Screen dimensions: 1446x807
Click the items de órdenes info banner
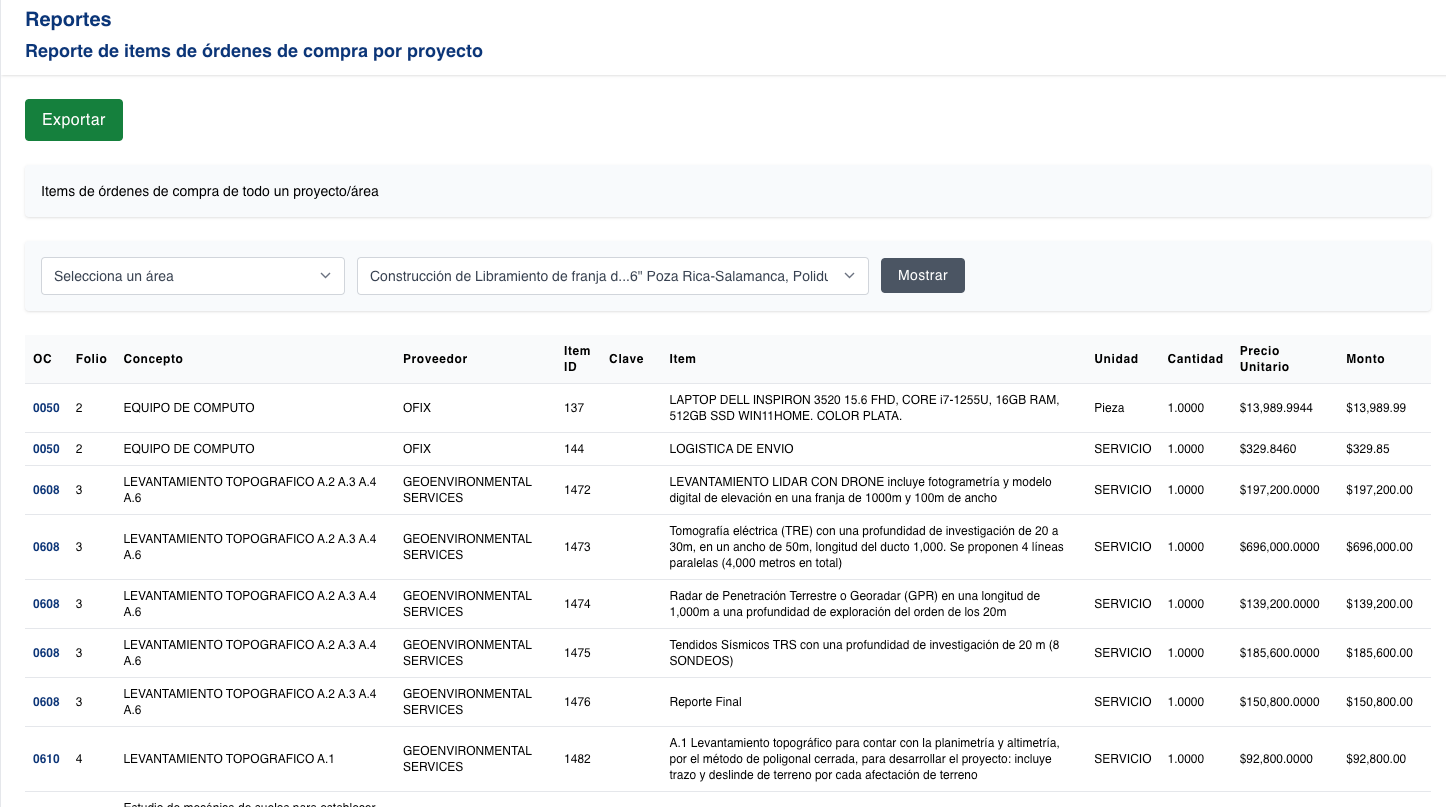pyautogui.click(x=725, y=190)
